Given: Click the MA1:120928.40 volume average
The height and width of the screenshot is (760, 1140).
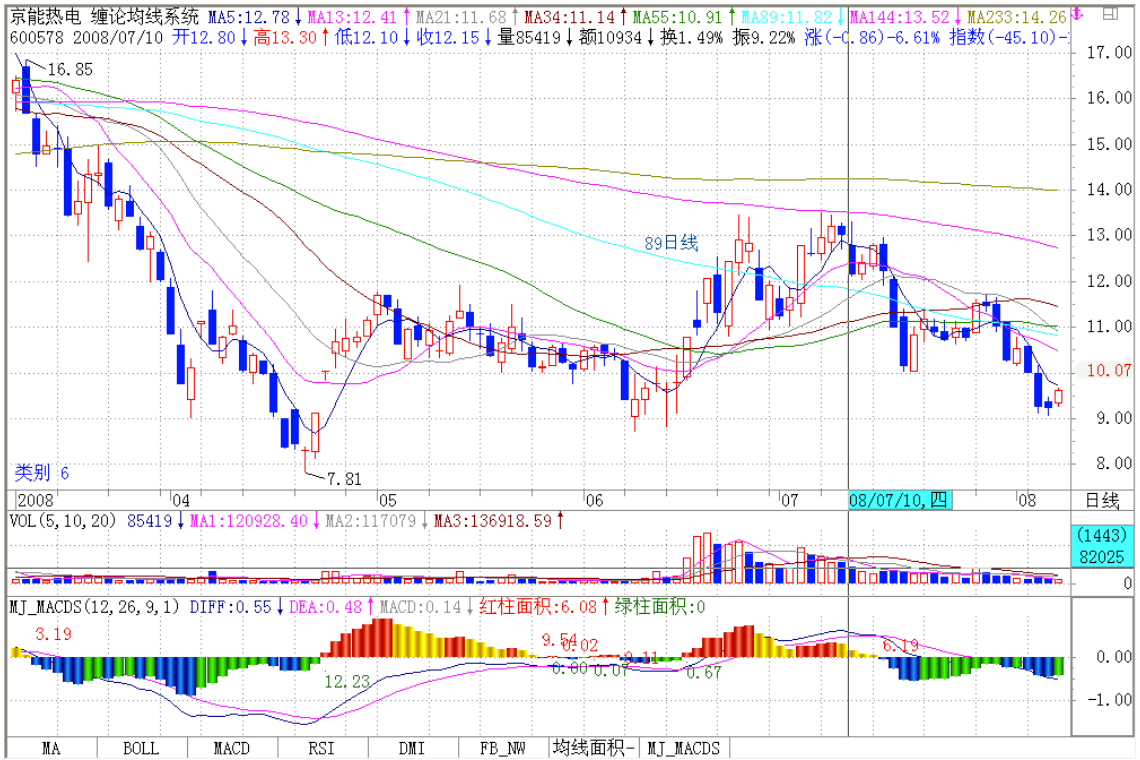Looking at the screenshot, I should click(x=249, y=521).
